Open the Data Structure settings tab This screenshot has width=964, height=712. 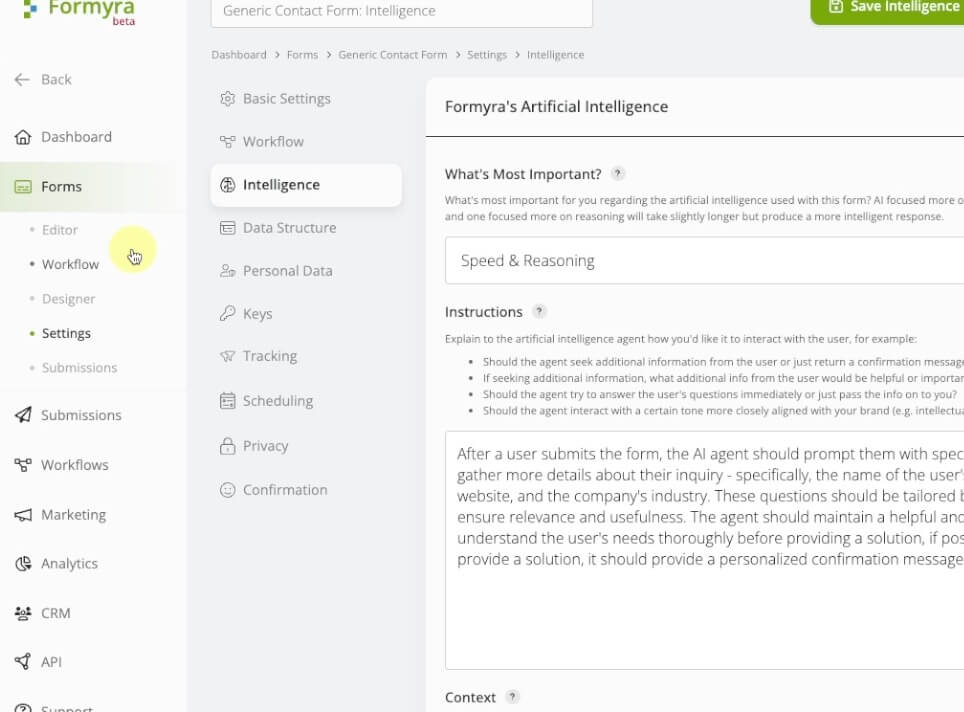(289, 228)
